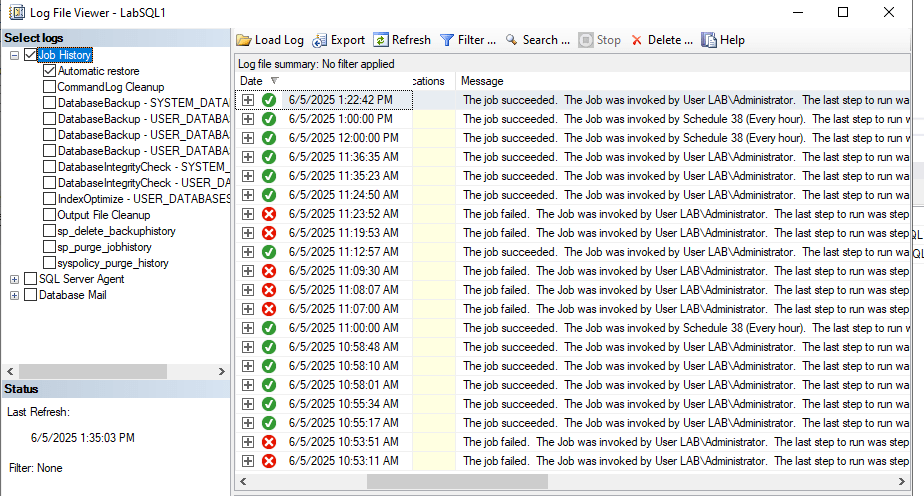
Task: Enable the Output File Cleanup checkbox
Action: tap(49, 215)
